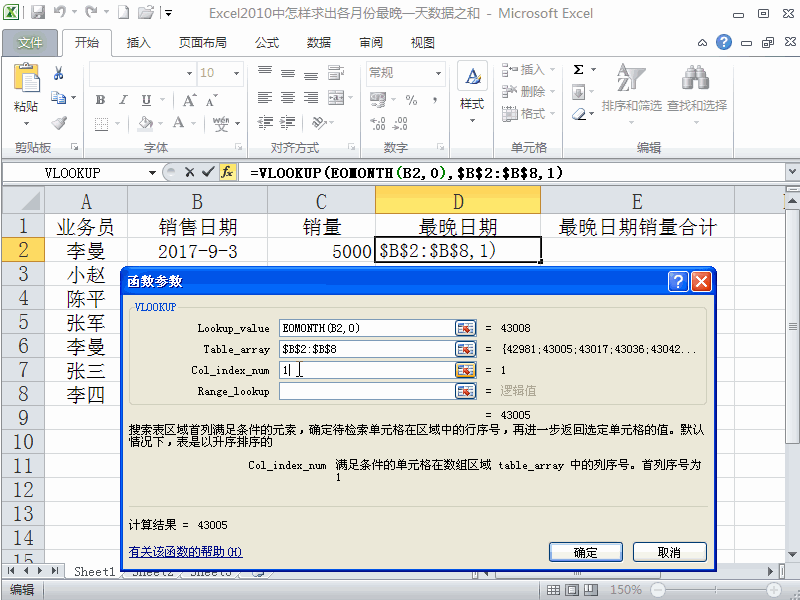800x600 pixels.
Task: Click the percent style icon
Action: (x=411, y=100)
